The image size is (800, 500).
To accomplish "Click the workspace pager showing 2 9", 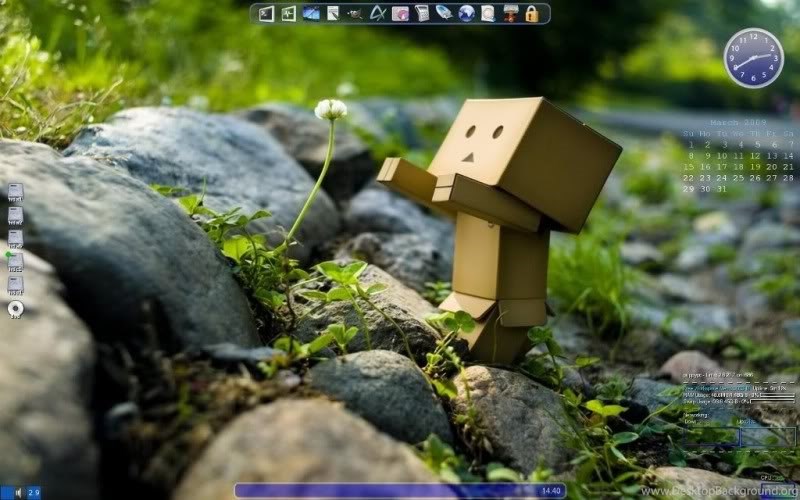I will tap(34, 493).
